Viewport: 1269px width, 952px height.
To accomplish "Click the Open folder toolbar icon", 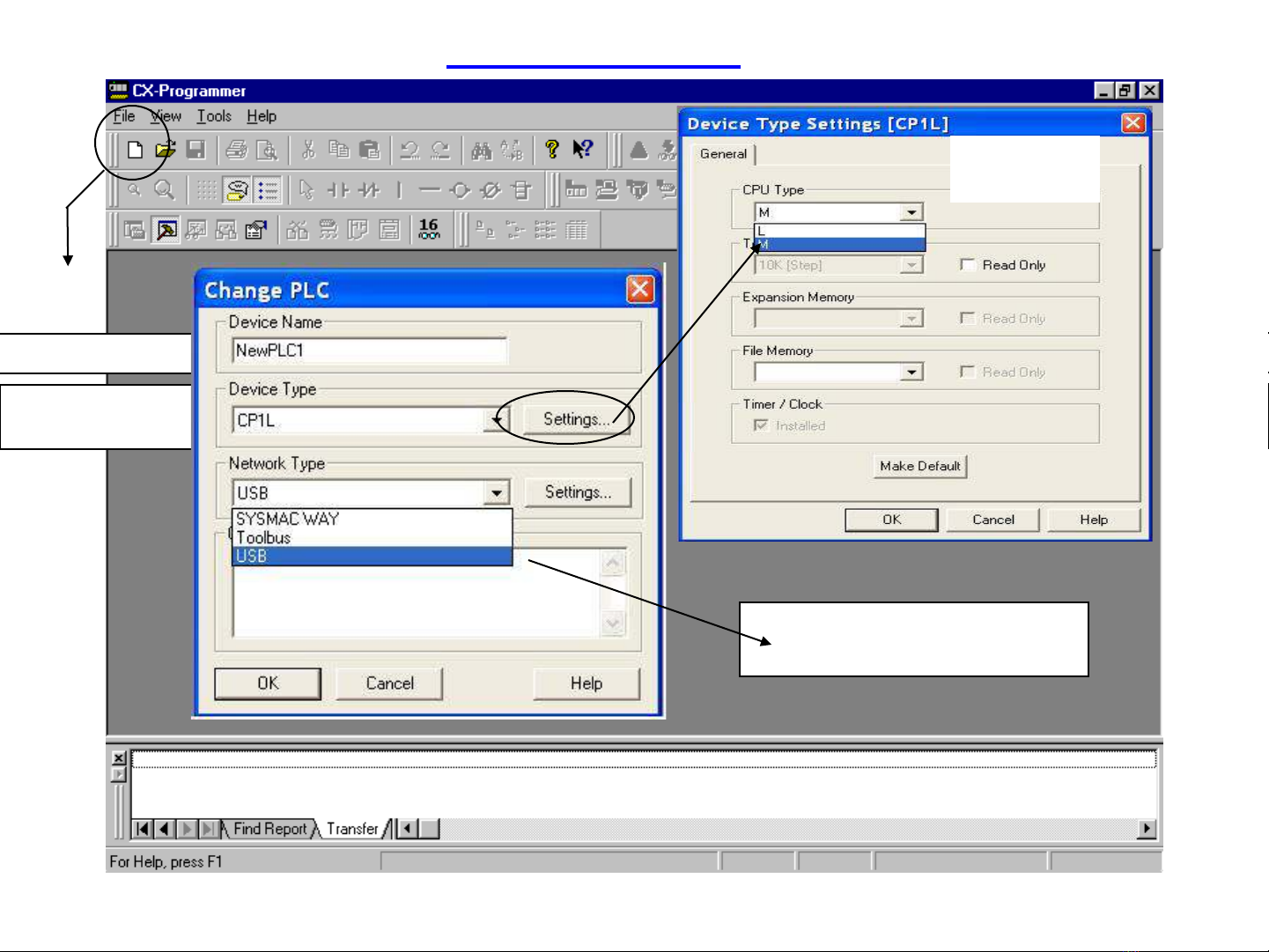I will click(x=165, y=150).
